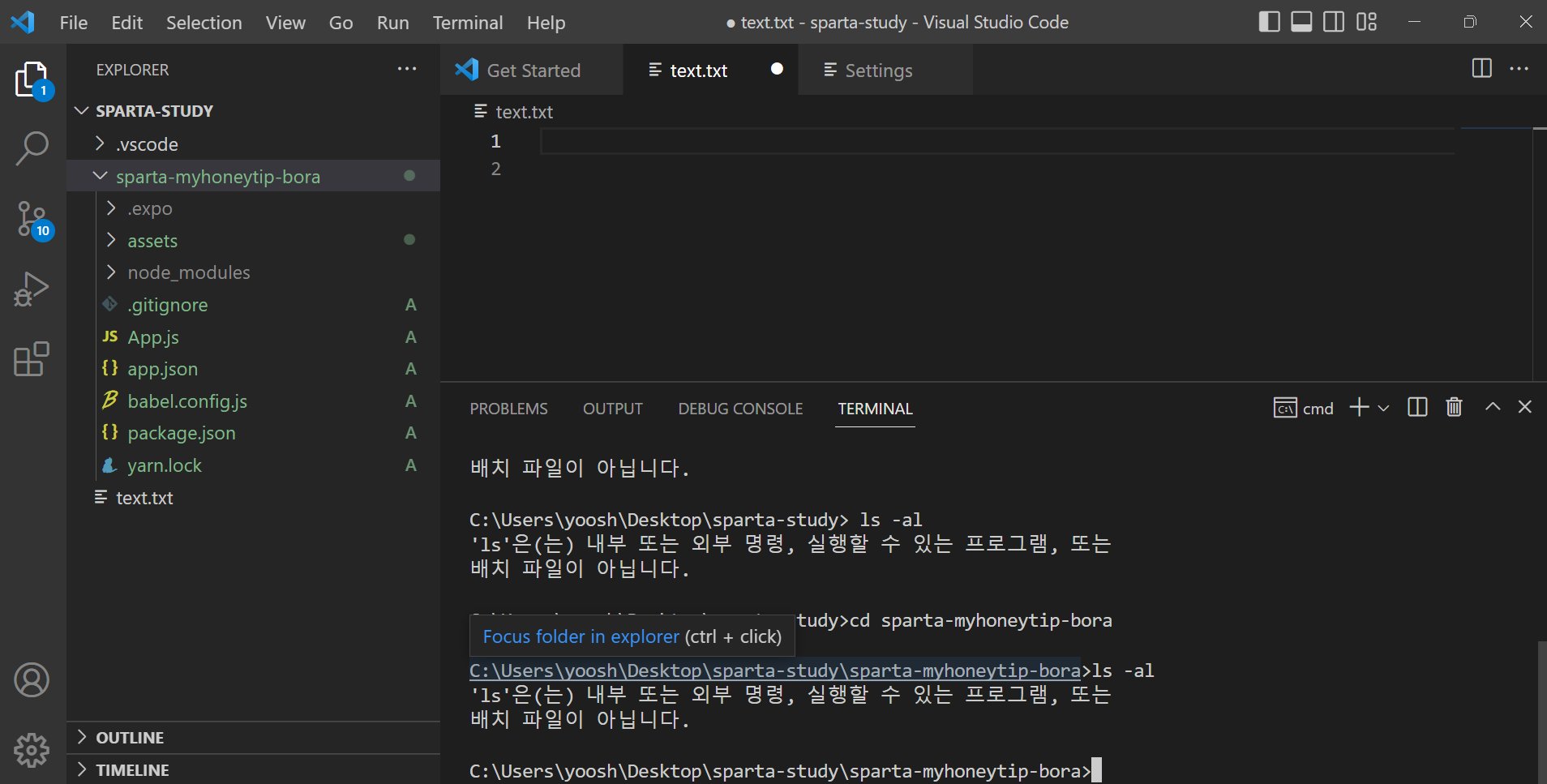Open babel.config.js file

[x=253, y=401]
